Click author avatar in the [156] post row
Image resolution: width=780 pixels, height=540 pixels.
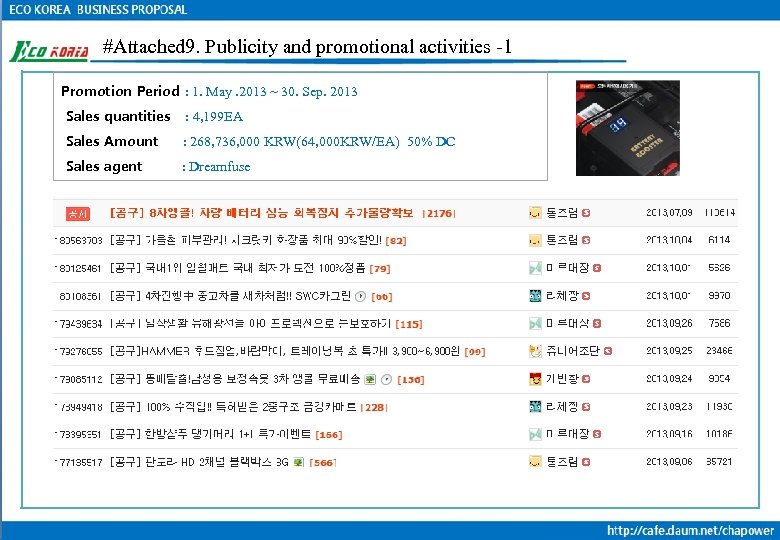(535, 379)
